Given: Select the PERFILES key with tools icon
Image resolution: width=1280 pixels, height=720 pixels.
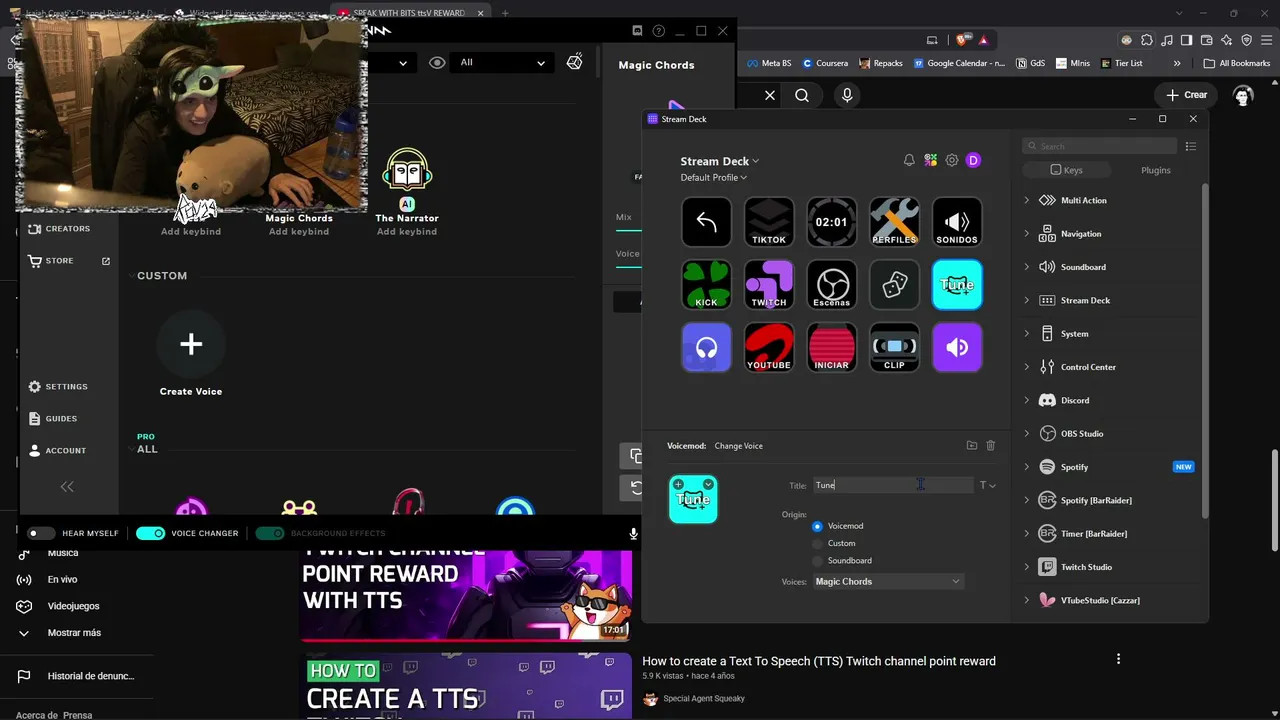Looking at the screenshot, I should click(894, 222).
